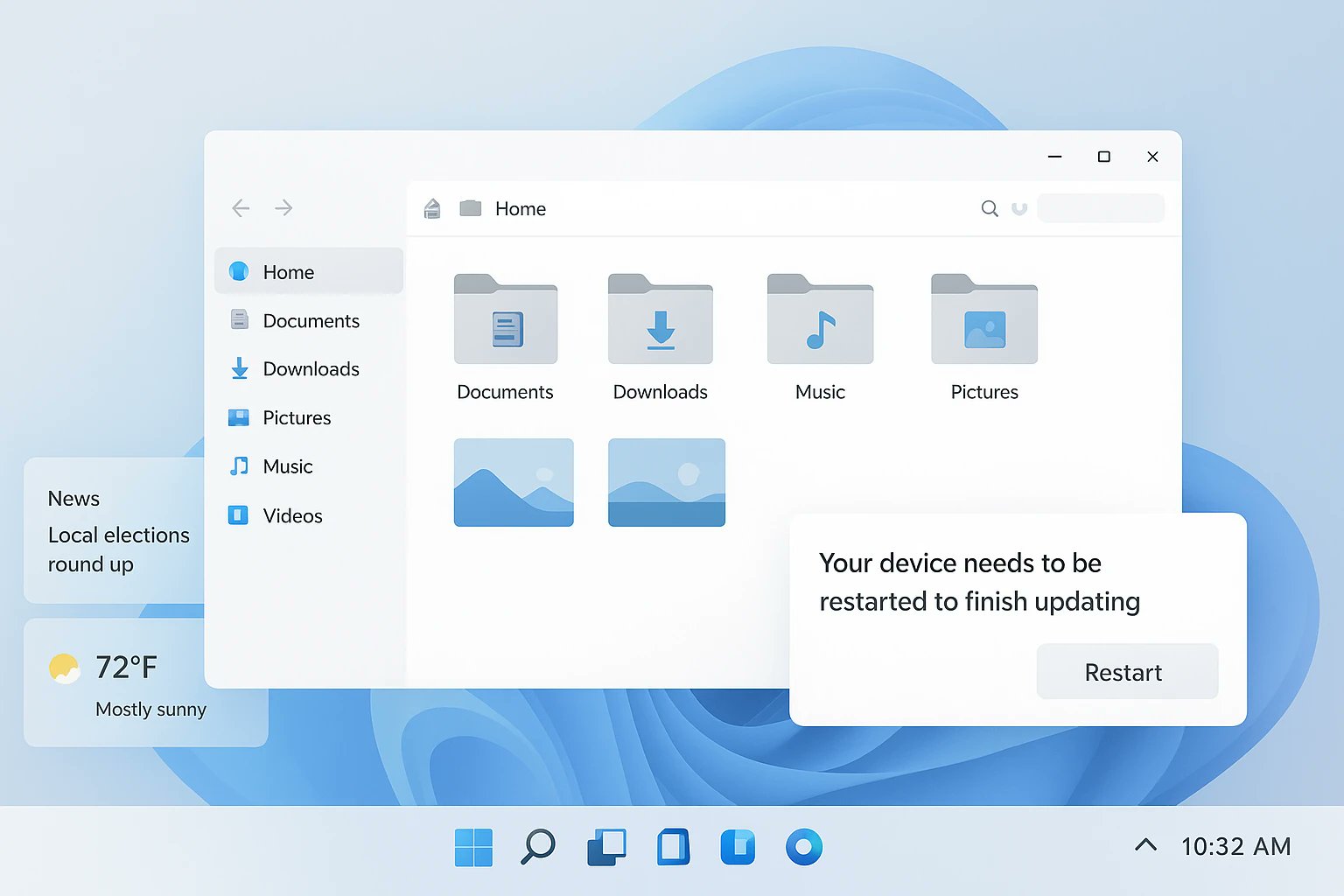Select Videos in the sidebar
The height and width of the screenshot is (896, 1344).
[x=292, y=516]
